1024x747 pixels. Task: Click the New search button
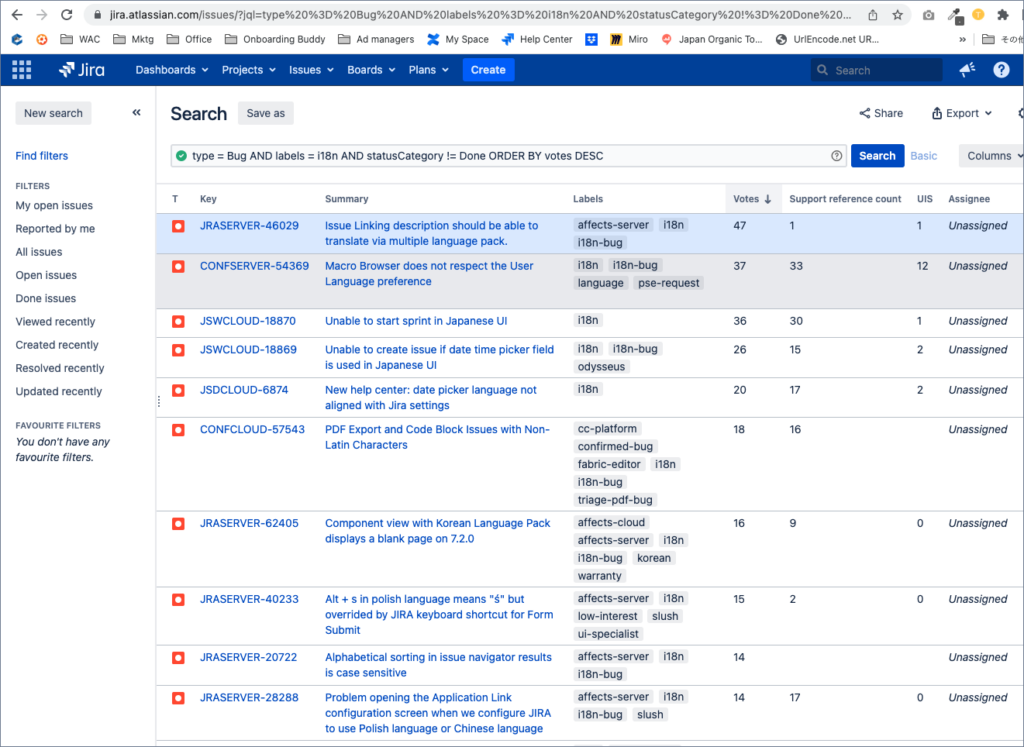click(54, 113)
